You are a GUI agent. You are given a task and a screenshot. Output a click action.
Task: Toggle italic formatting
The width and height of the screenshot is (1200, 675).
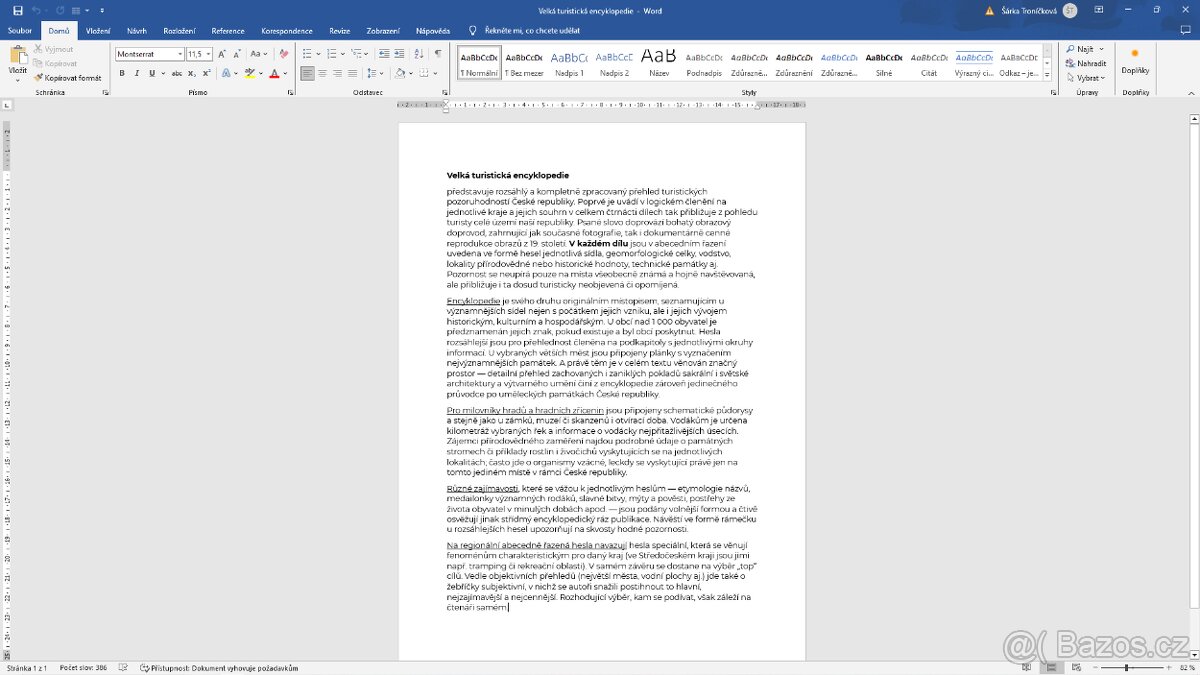coord(136,73)
